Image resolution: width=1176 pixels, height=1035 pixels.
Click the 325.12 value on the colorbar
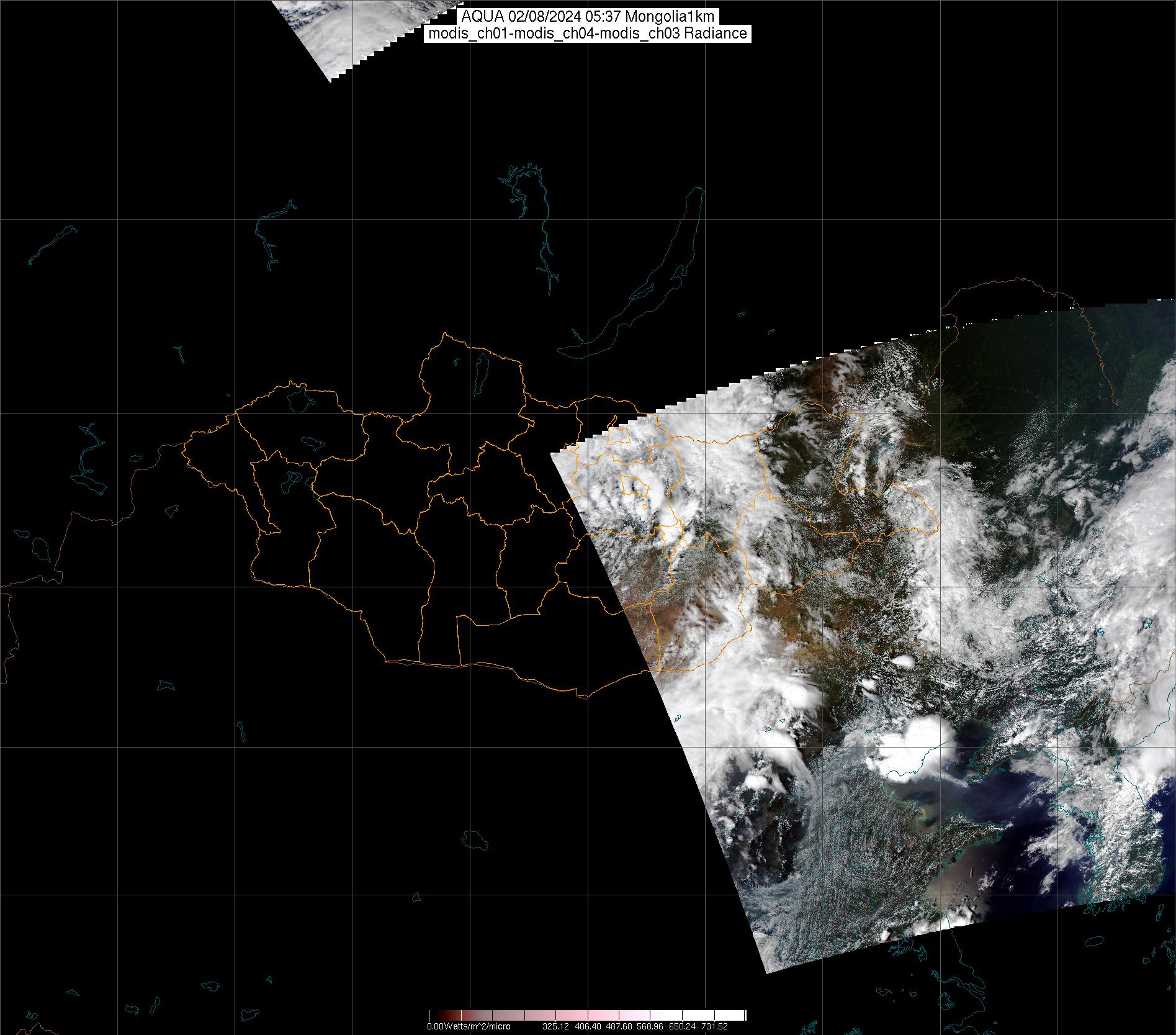pos(555,1027)
